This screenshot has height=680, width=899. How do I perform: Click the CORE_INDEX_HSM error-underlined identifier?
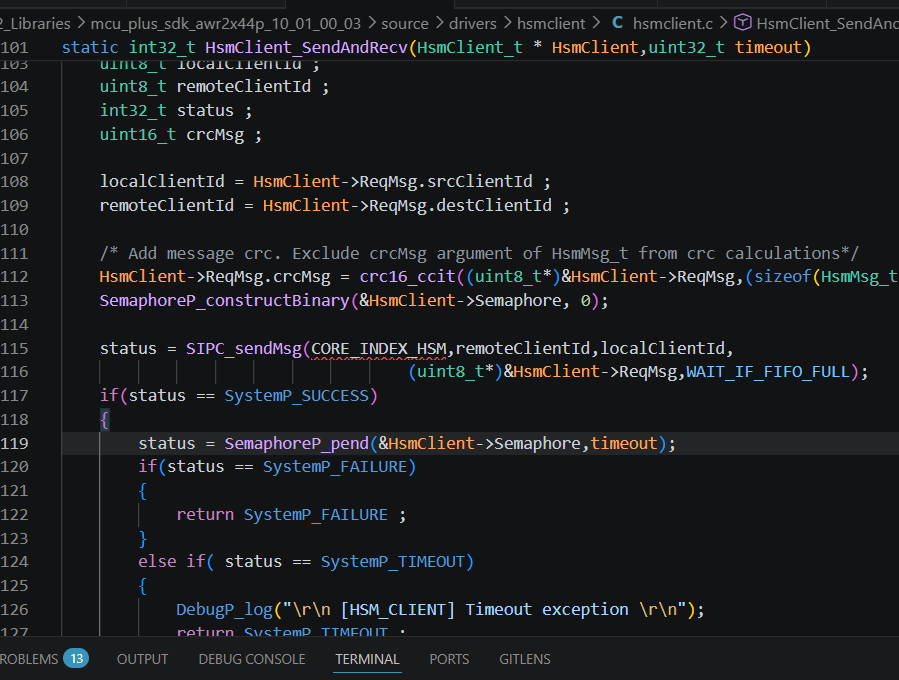pyautogui.click(x=378, y=349)
